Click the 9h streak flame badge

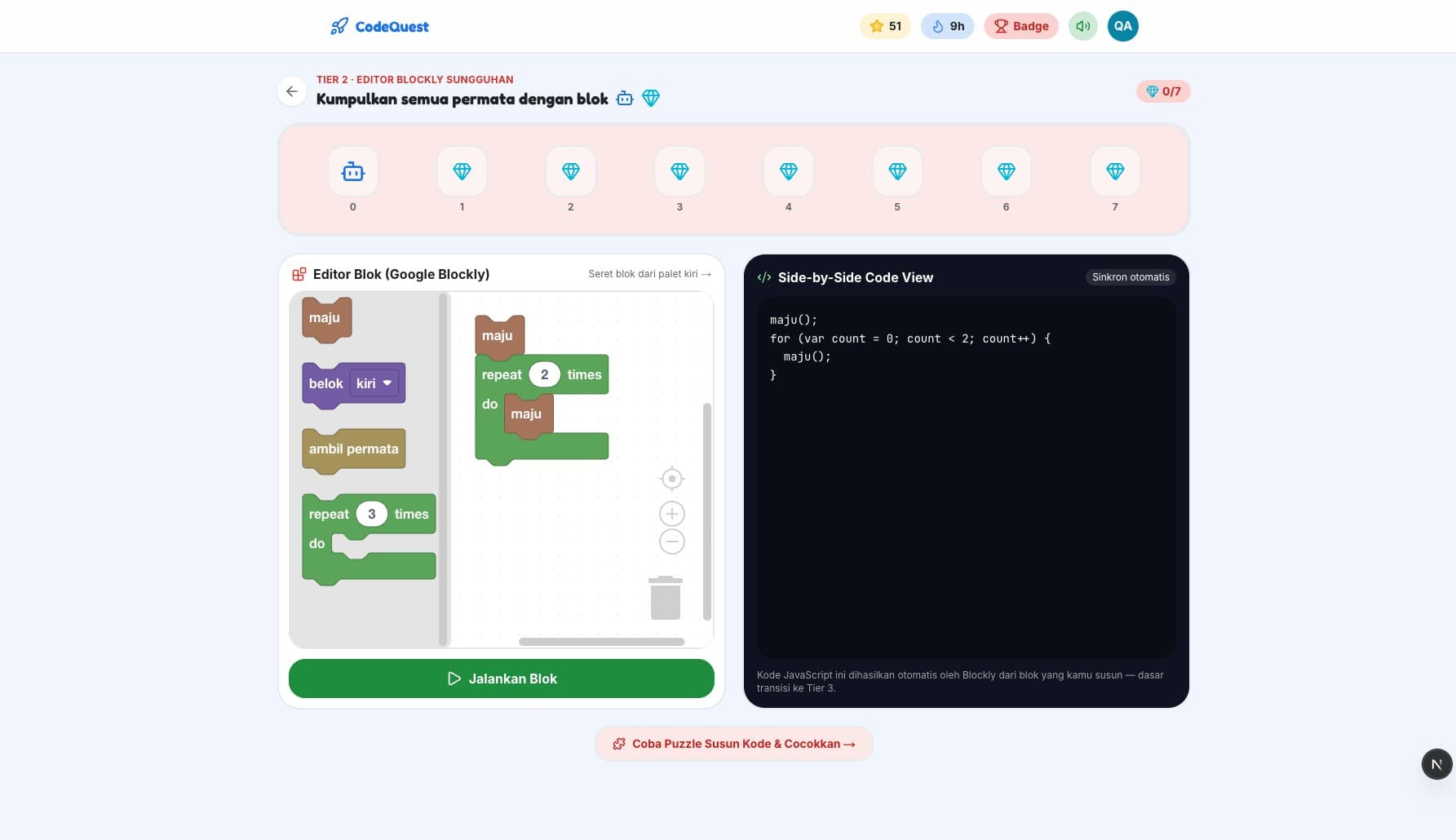click(947, 26)
